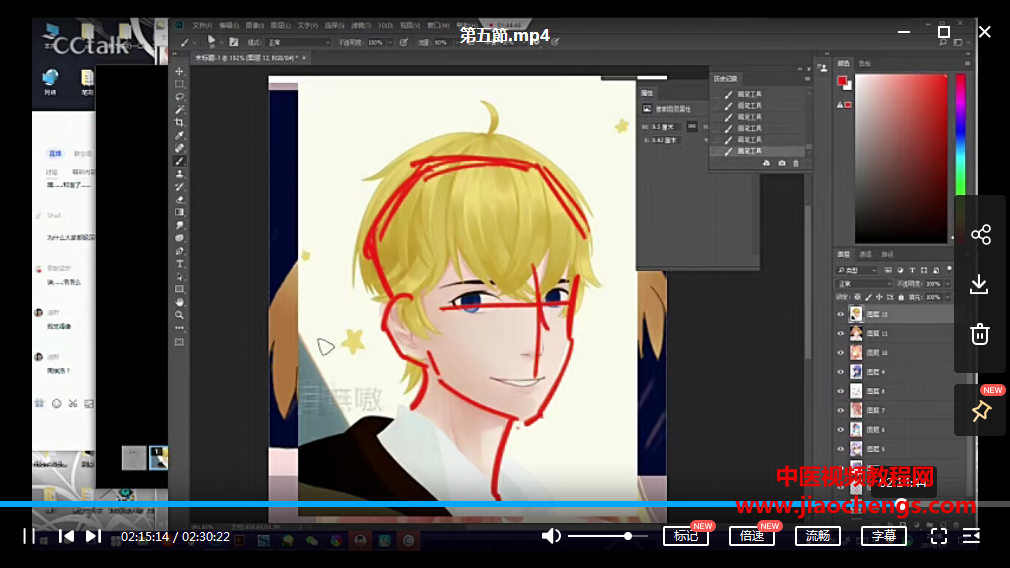Open the 文件 File menu
The width and height of the screenshot is (1010, 568).
202,26
